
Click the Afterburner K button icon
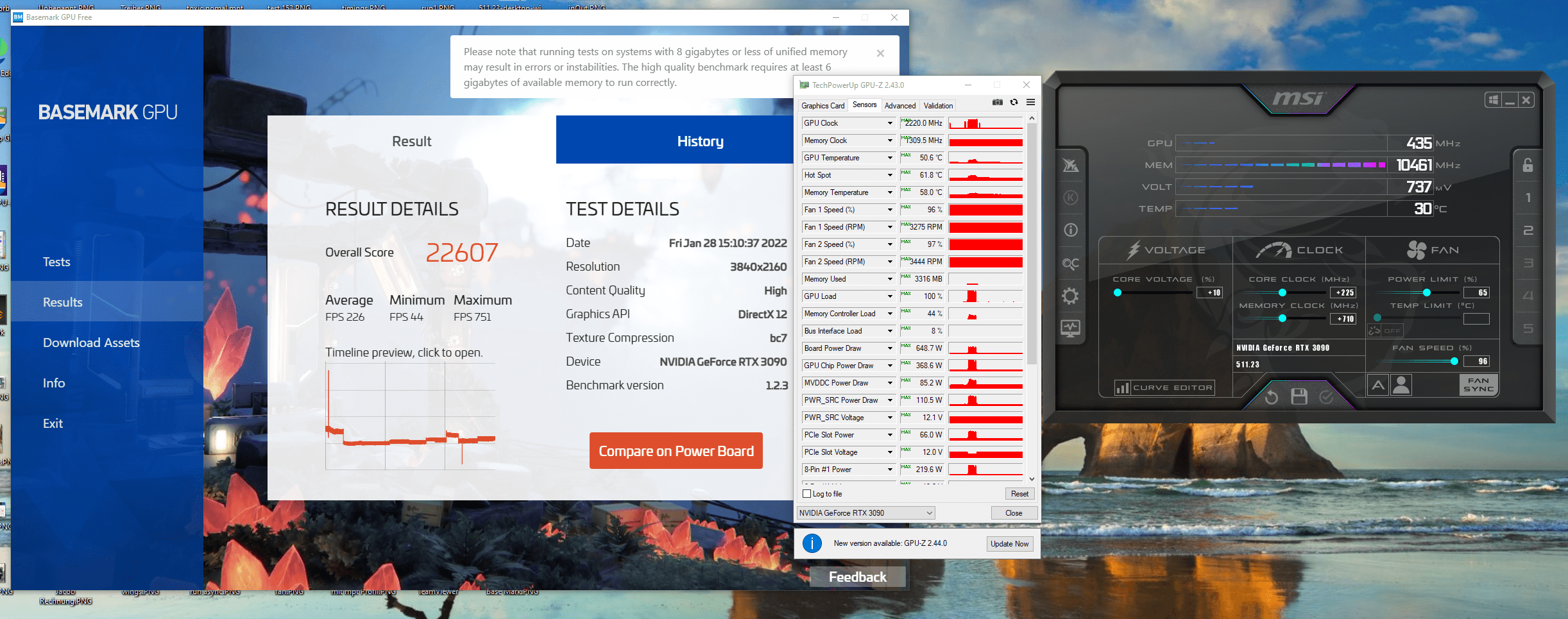[1071, 198]
